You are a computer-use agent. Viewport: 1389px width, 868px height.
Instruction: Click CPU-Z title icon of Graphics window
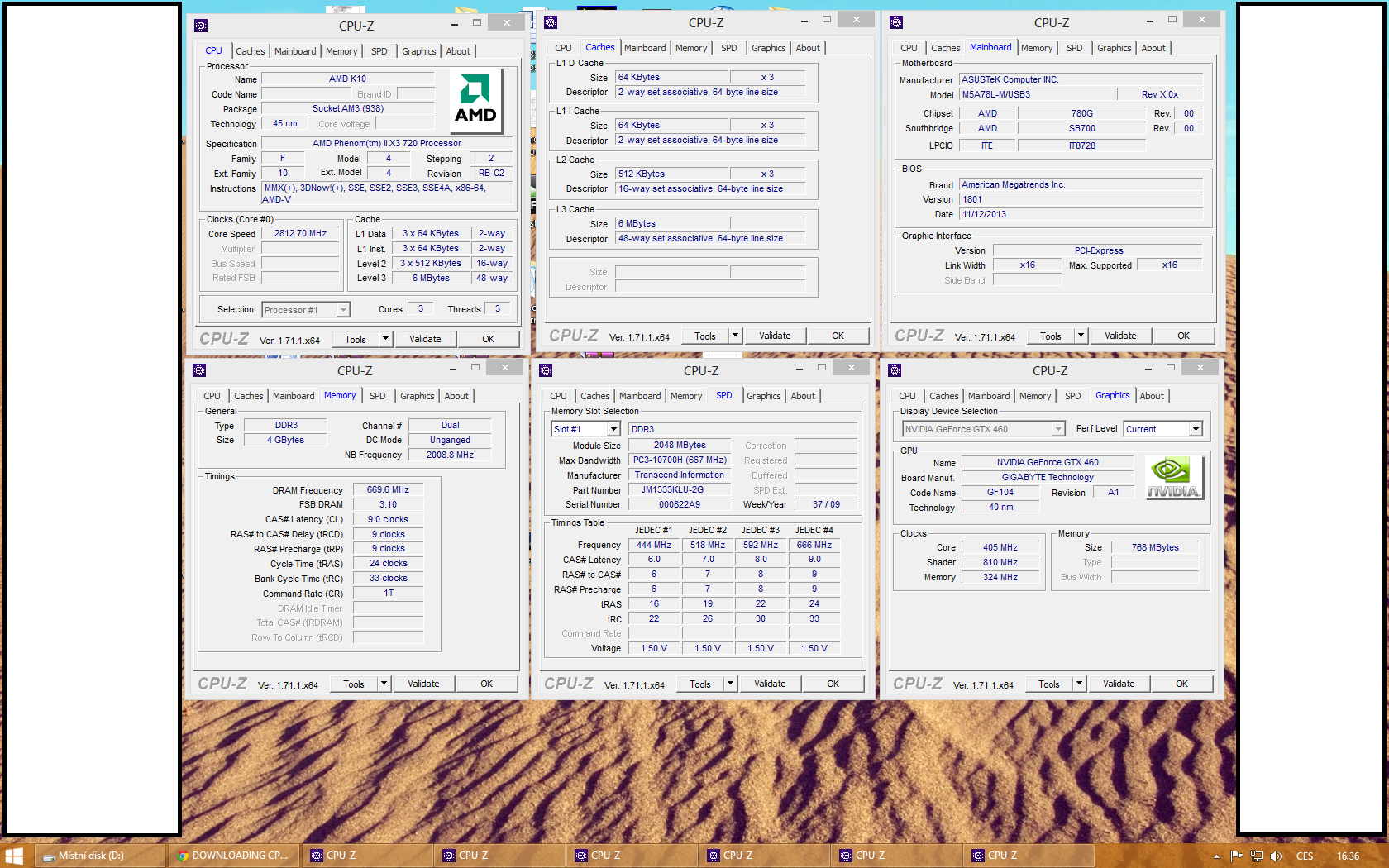(895, 370)
